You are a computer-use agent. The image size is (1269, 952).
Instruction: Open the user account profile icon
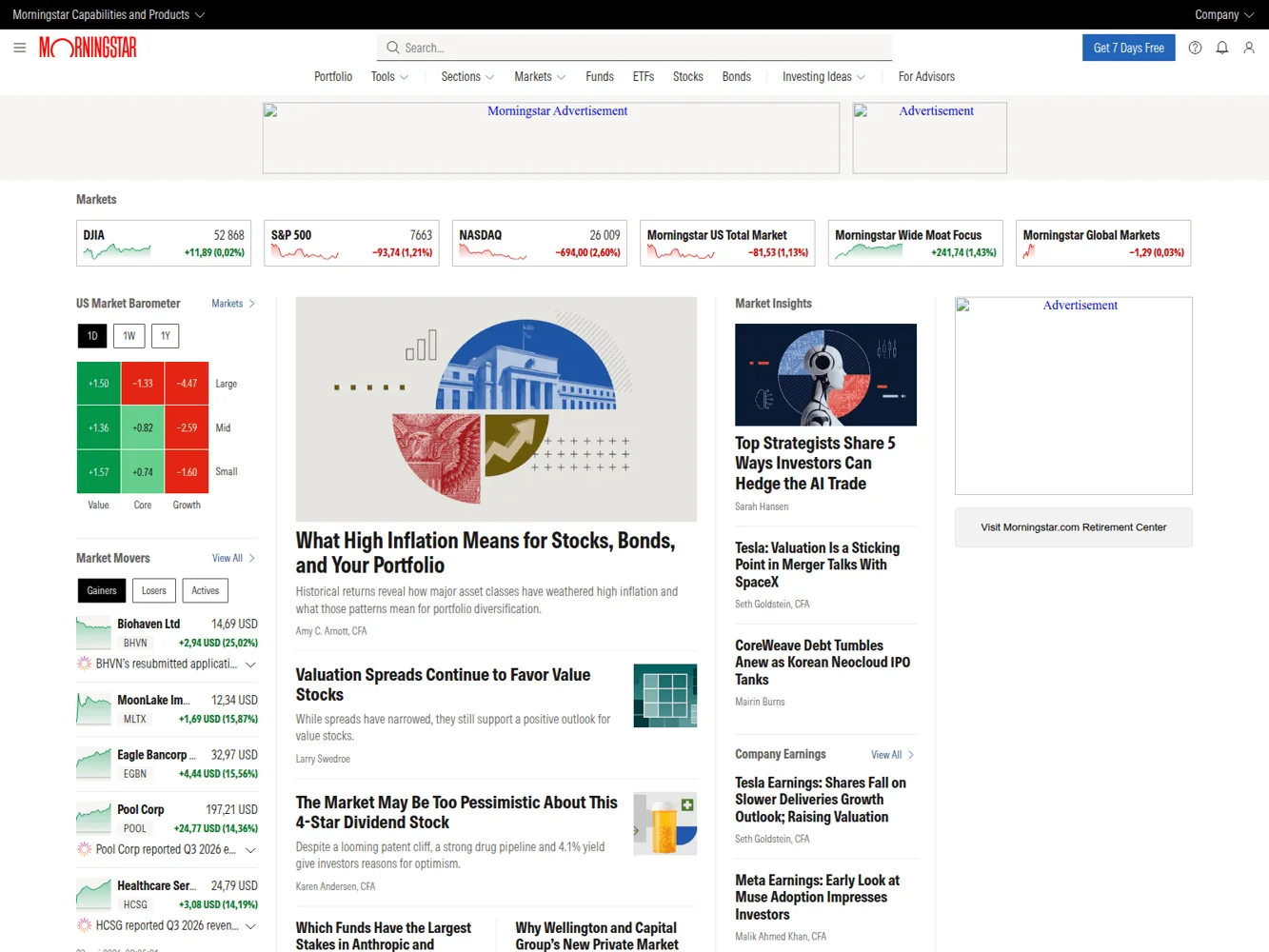(1249, 48)
